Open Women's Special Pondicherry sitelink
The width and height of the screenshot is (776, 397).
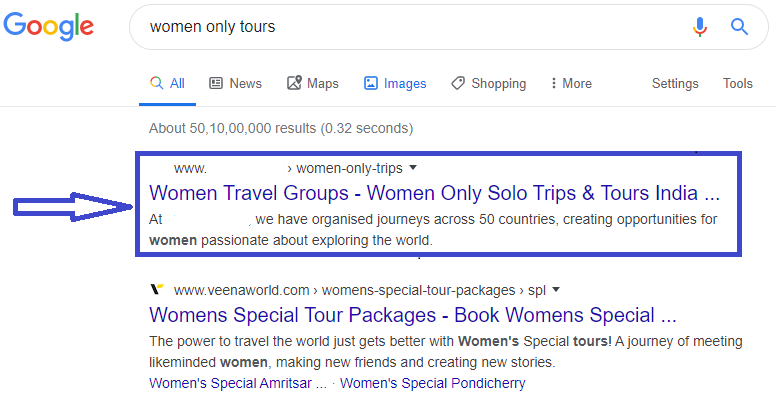click(x=433, y=383)
